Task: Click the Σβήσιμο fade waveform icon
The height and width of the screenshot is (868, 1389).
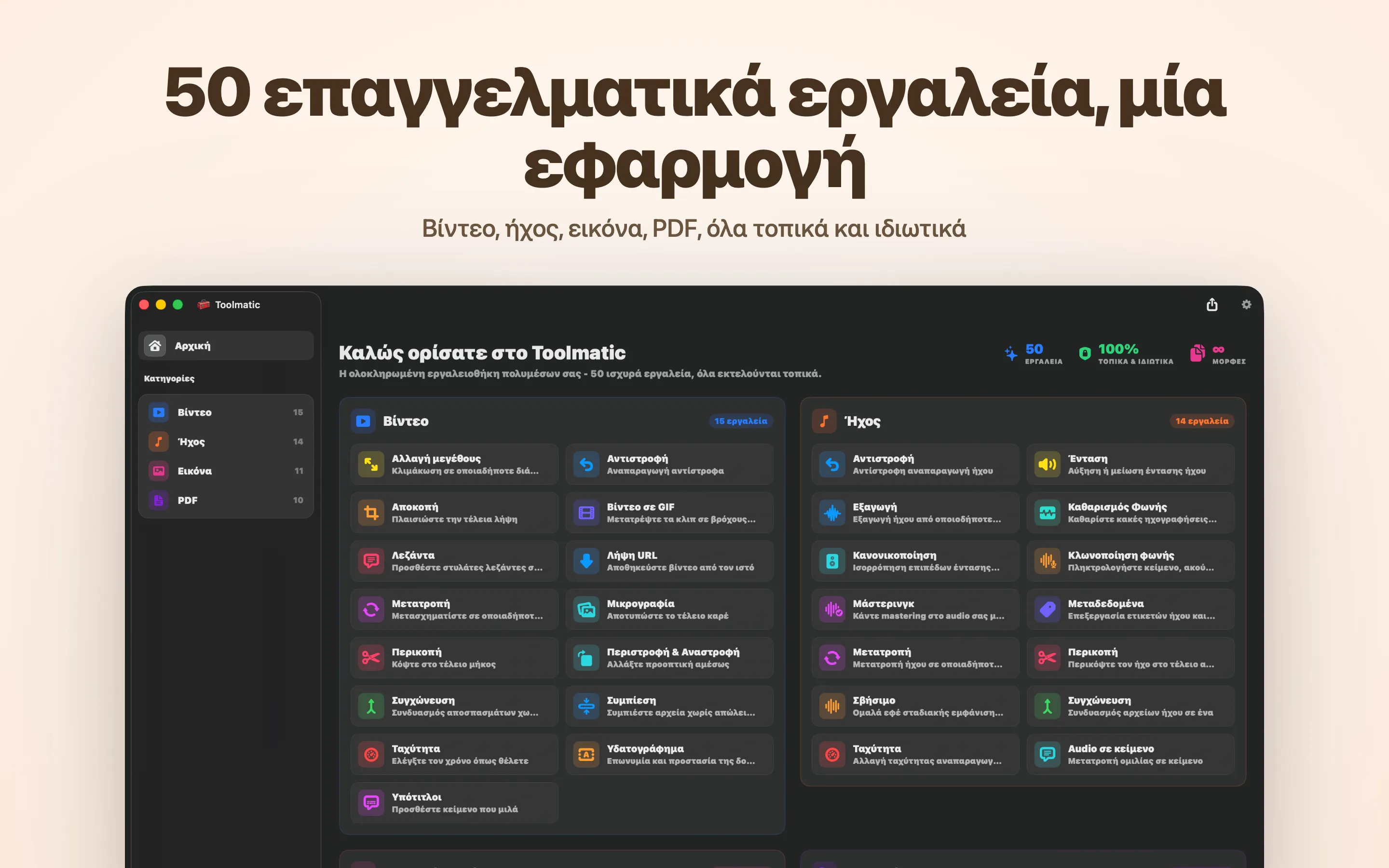Action: (832, 706)
